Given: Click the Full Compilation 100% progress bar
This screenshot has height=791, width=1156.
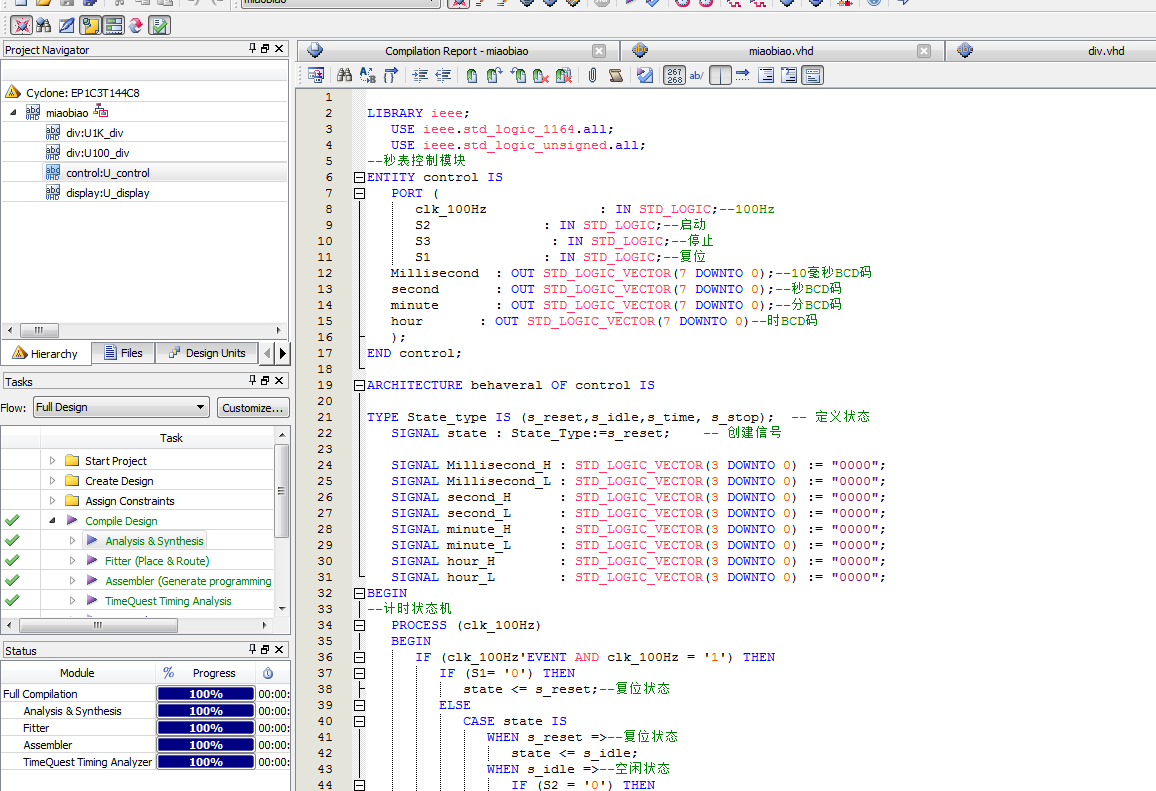Looking at the screenshot, I should pyautogui.click(x=206, y=694).
